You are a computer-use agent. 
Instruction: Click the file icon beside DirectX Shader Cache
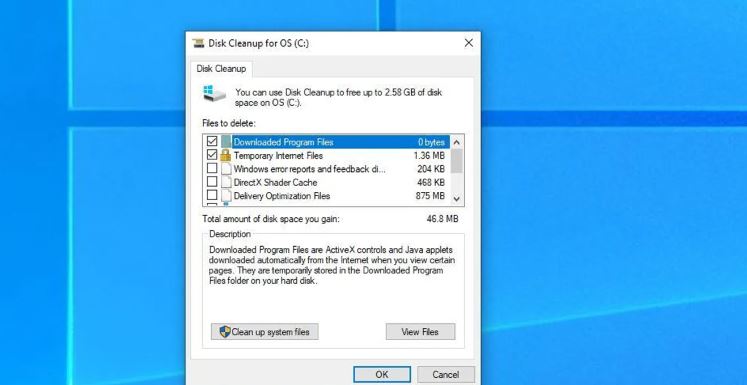(x=226, y=182)
